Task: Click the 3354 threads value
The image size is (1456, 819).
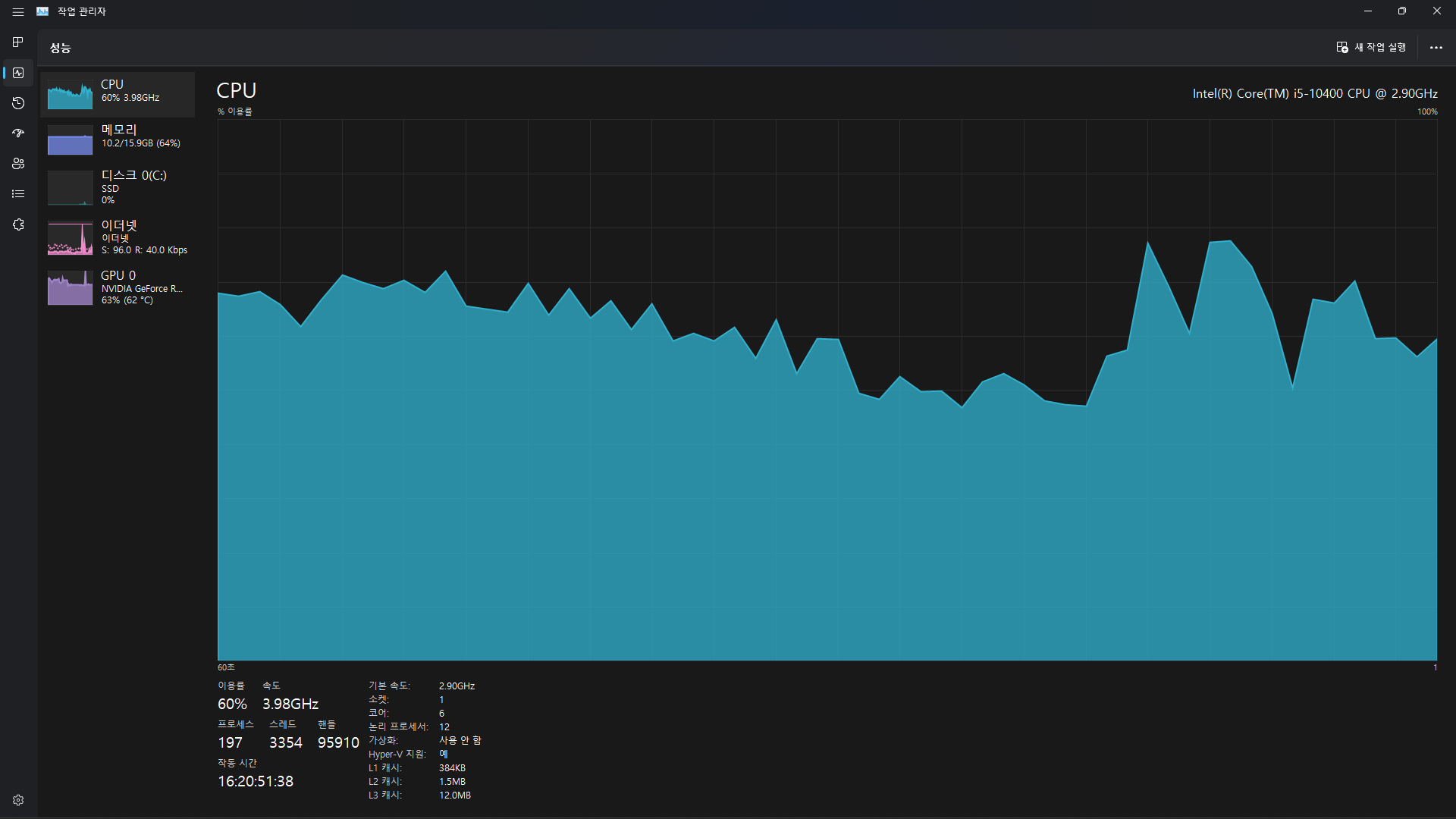Action: (286, 742)
